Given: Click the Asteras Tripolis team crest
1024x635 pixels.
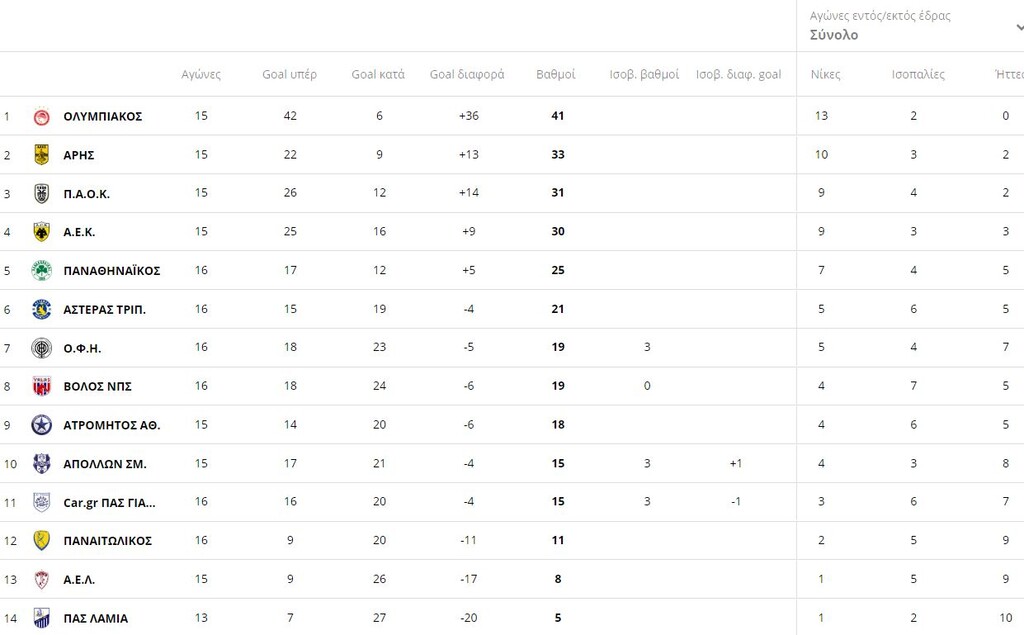Looking at the screenshot, I should [x=41, y=309].
